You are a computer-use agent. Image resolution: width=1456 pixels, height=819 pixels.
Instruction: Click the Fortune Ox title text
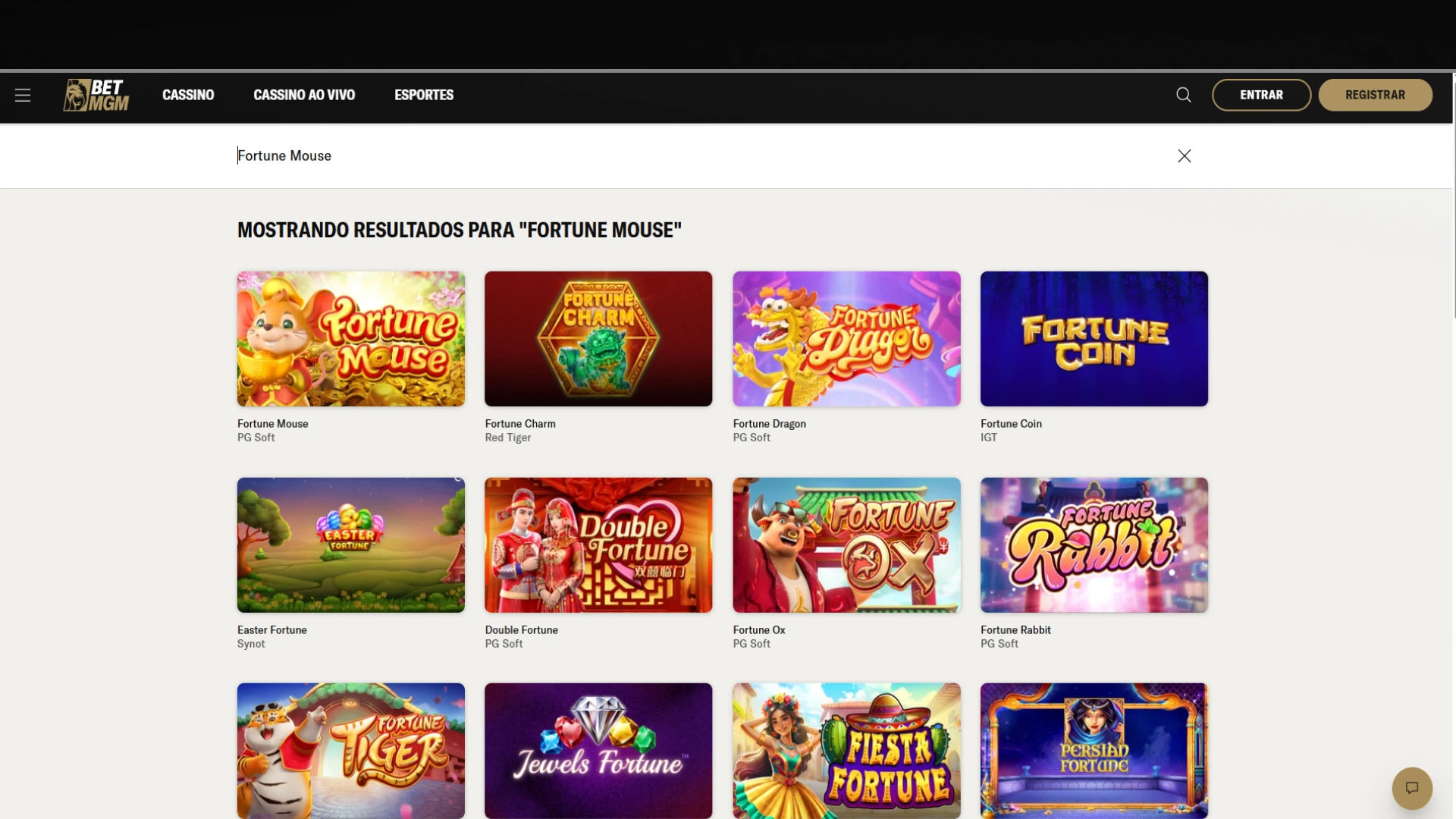[x=759, y=630]
